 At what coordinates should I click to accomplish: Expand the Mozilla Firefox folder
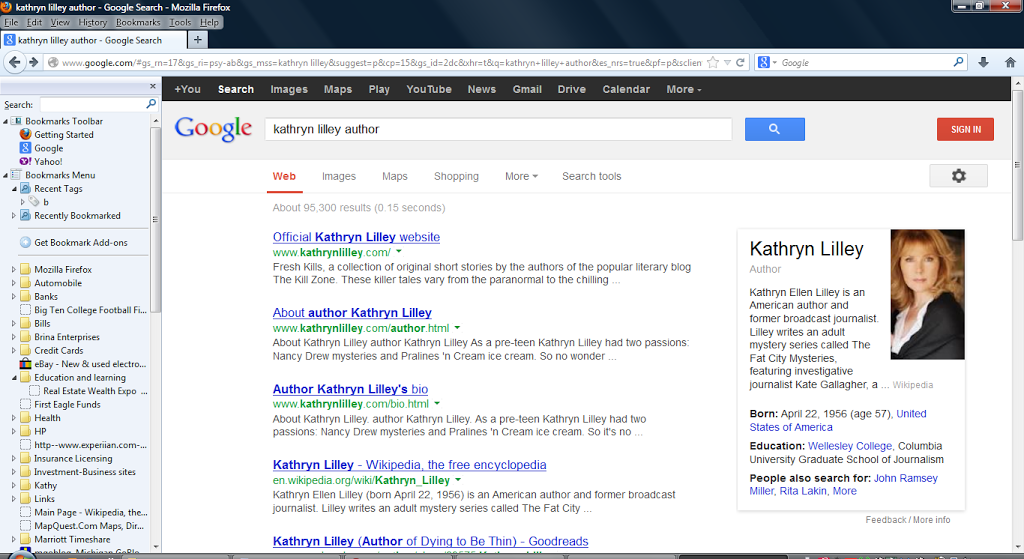coord(14,269)
